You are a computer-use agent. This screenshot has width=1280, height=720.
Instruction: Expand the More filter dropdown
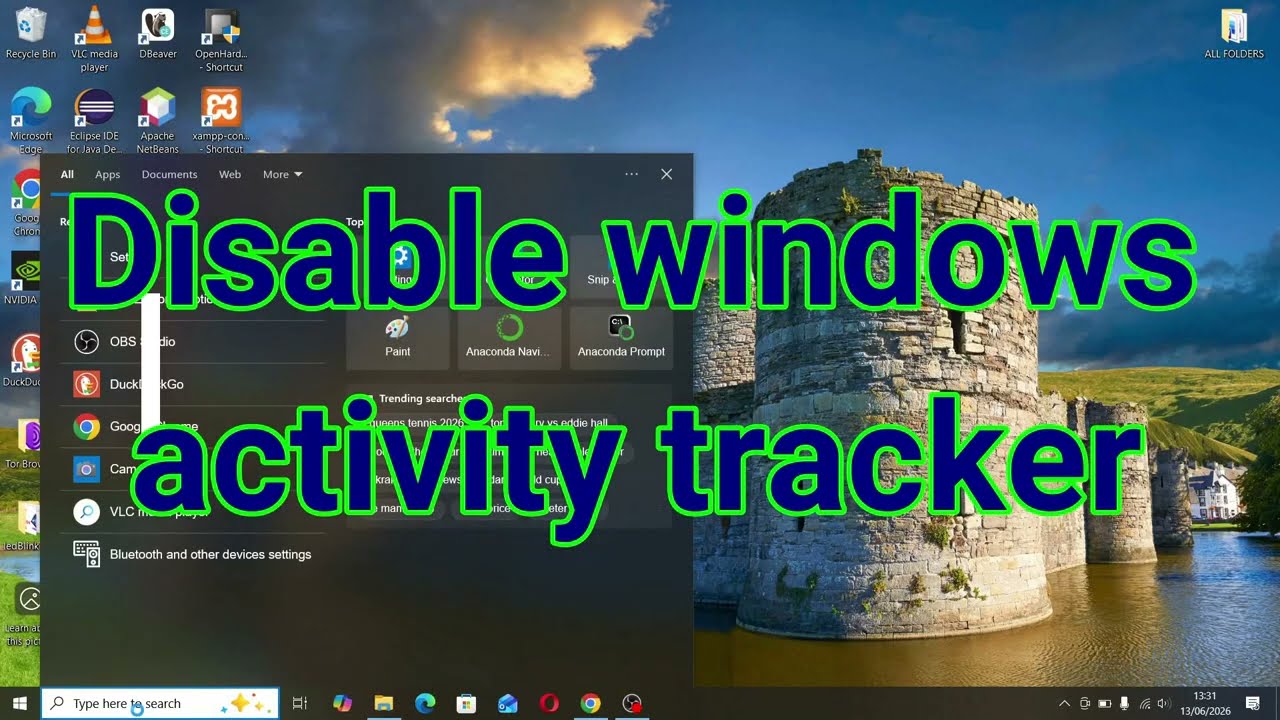[282, 174]
